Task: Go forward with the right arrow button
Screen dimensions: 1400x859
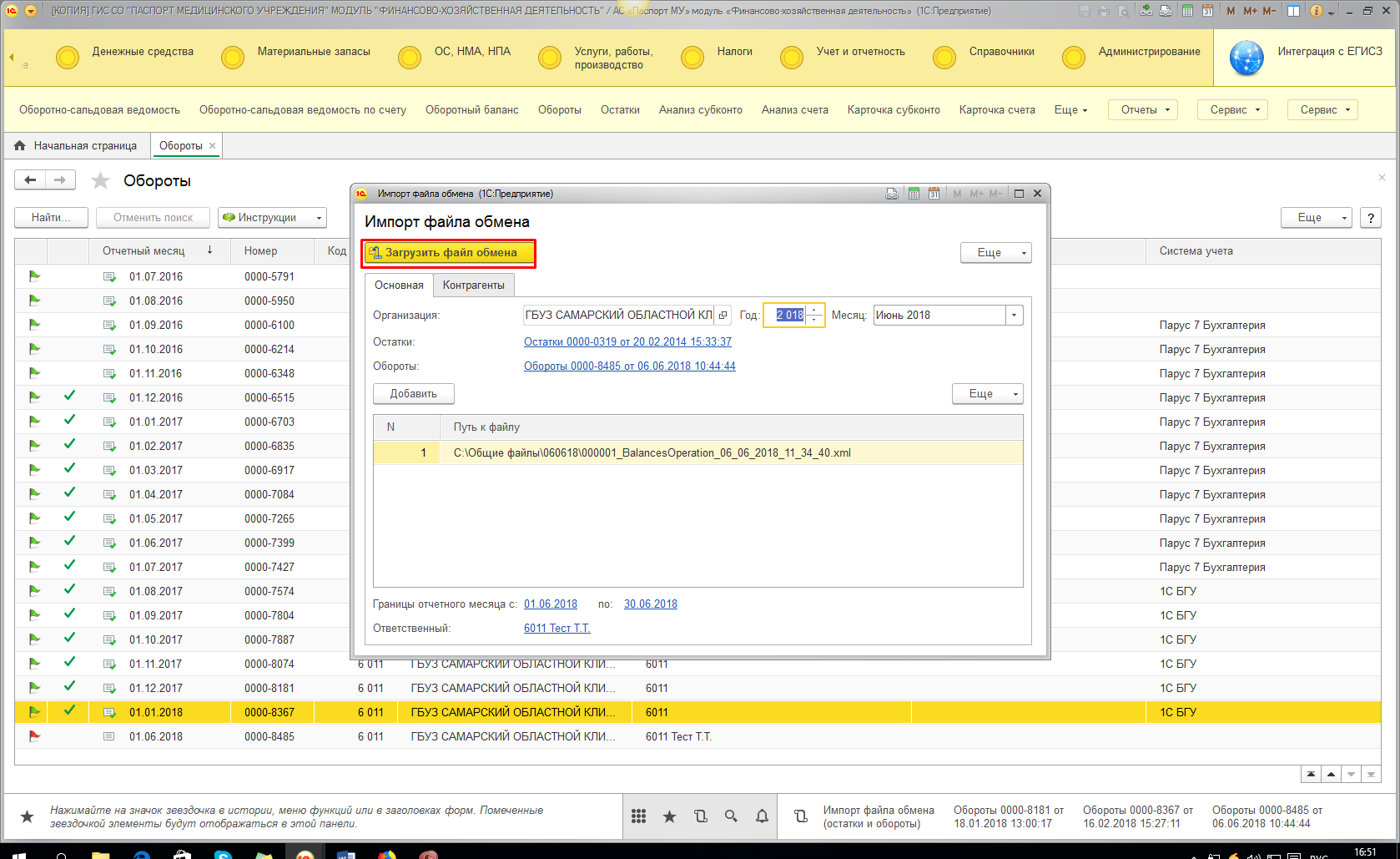Action: pyautogui.click(x=60, y=179)
